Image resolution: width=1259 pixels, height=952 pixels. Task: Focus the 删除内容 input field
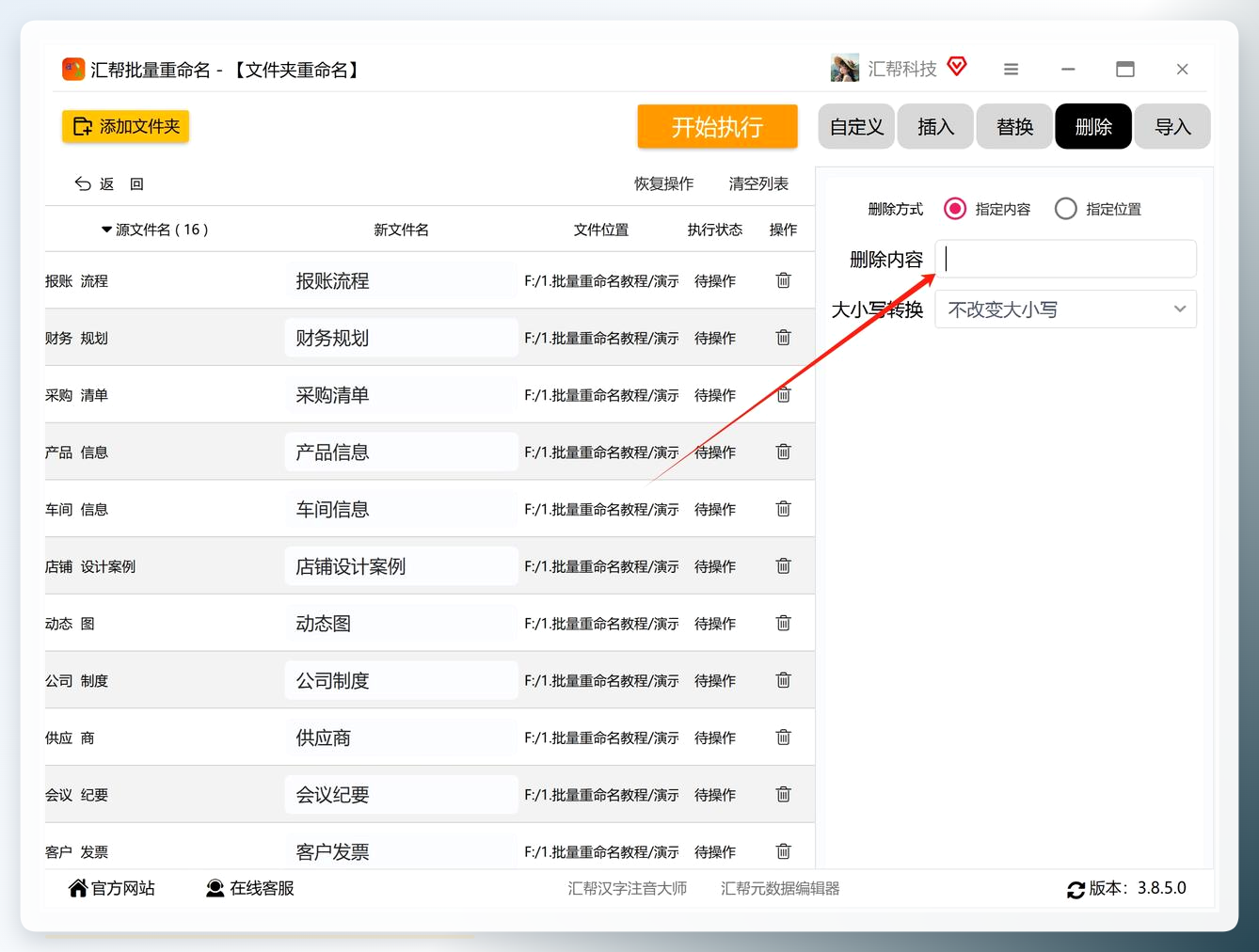1066,259
